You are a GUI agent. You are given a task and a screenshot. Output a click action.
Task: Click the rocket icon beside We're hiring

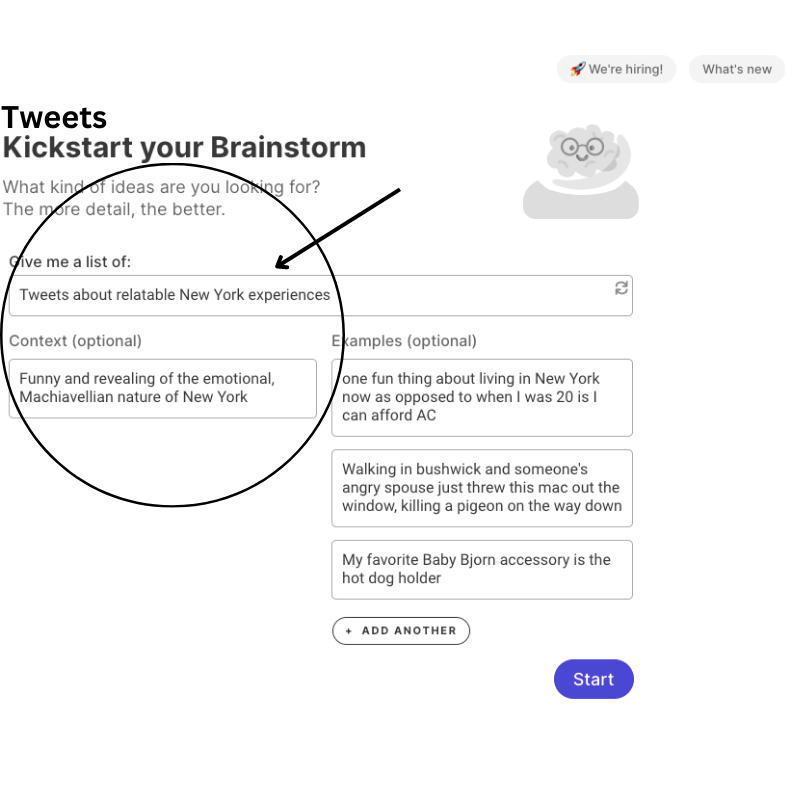pyautogui.click(x=577, y=69)
